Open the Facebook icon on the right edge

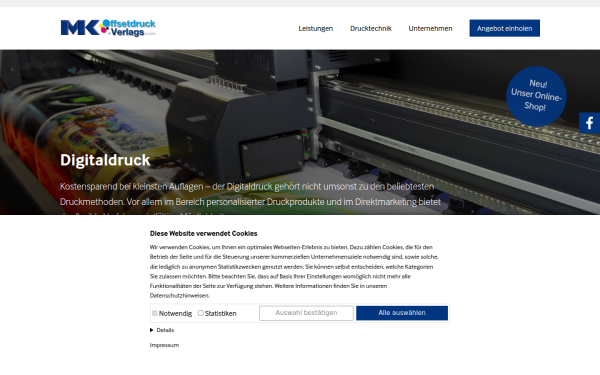tap(589, 123)
